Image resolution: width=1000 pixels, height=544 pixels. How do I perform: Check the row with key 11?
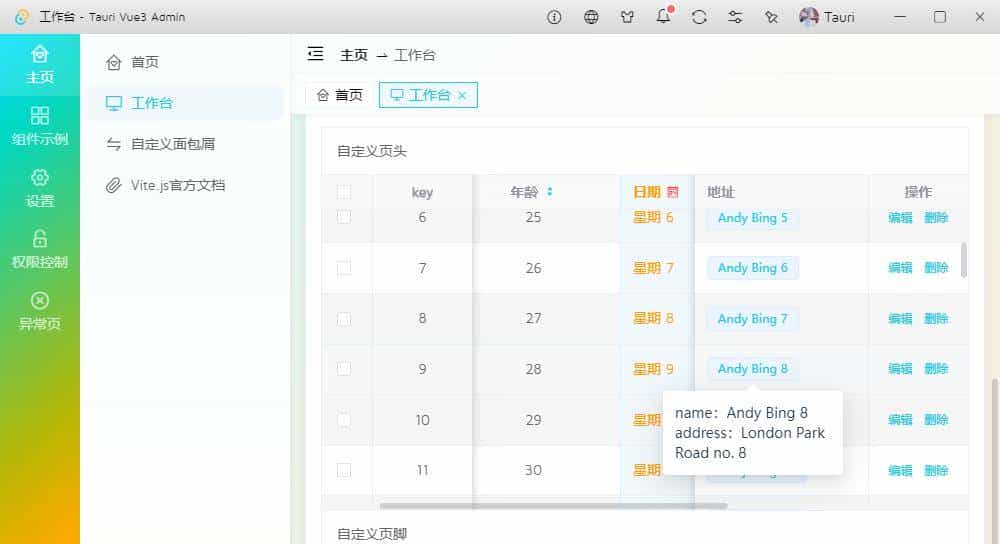pos(344,470)
